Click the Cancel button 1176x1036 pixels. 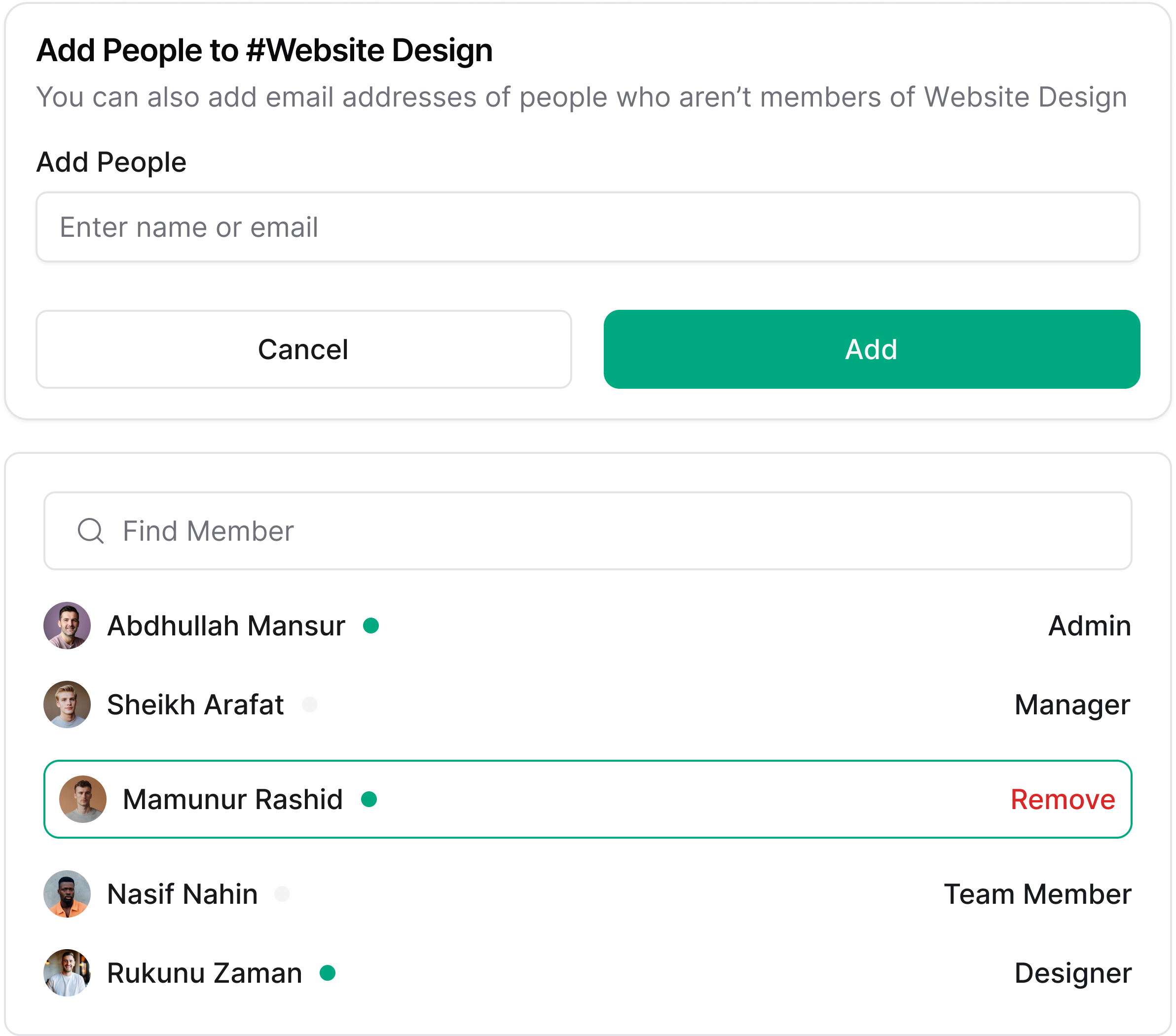303,349
